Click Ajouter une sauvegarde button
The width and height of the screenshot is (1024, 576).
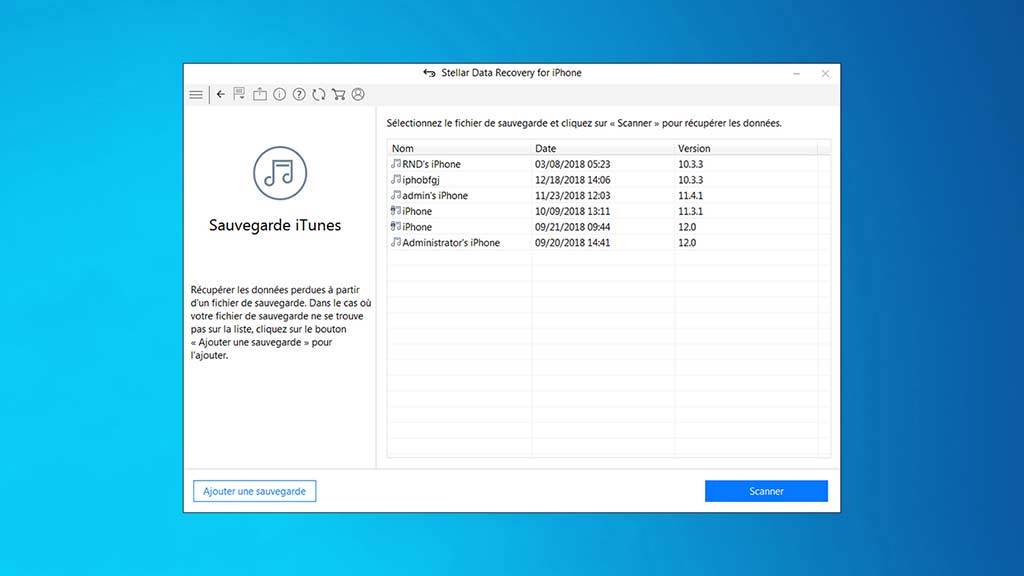(254, 491)
